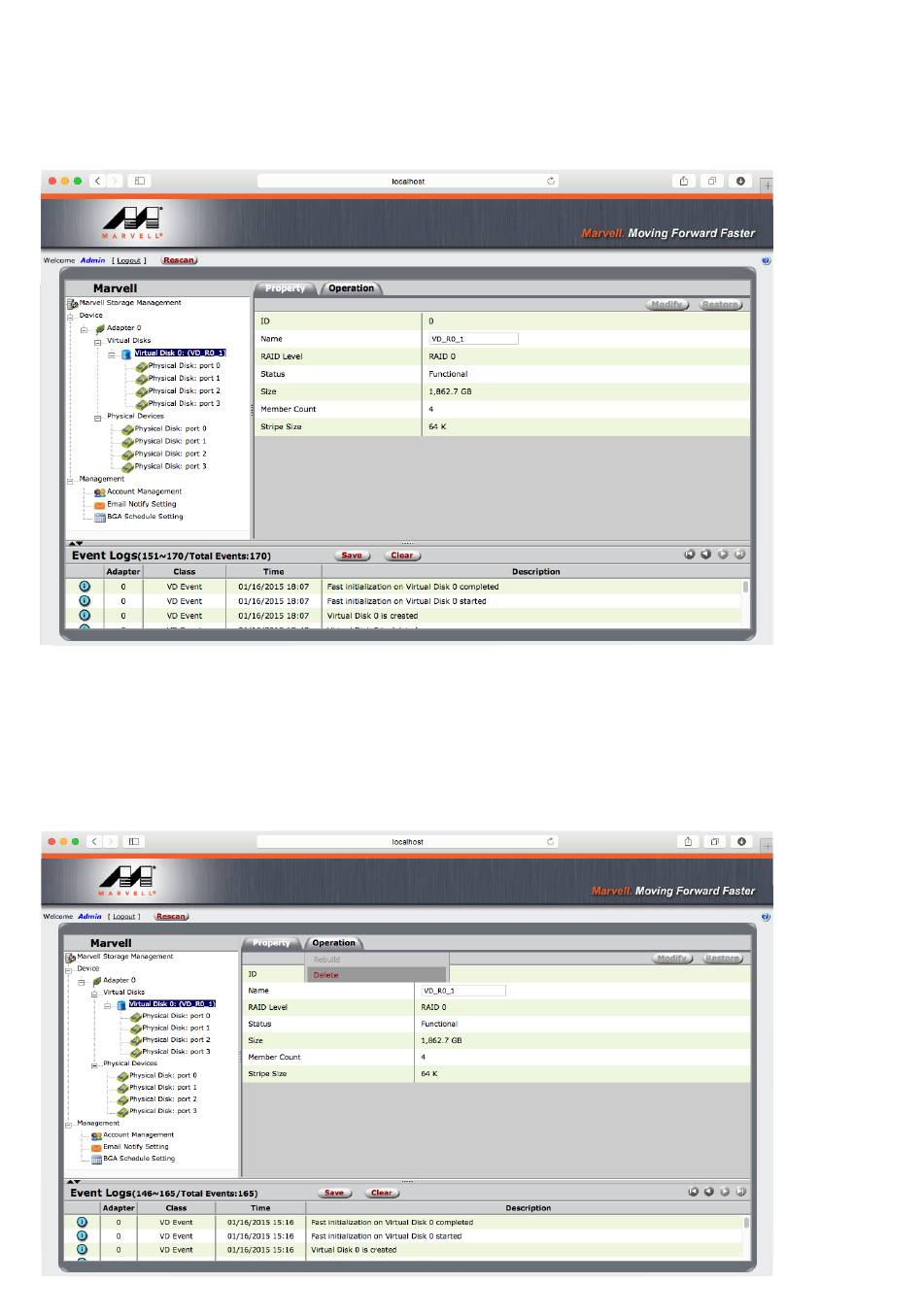Save event logs listing 151~170 events
The image size is (923, 1316).
[352, 556]
